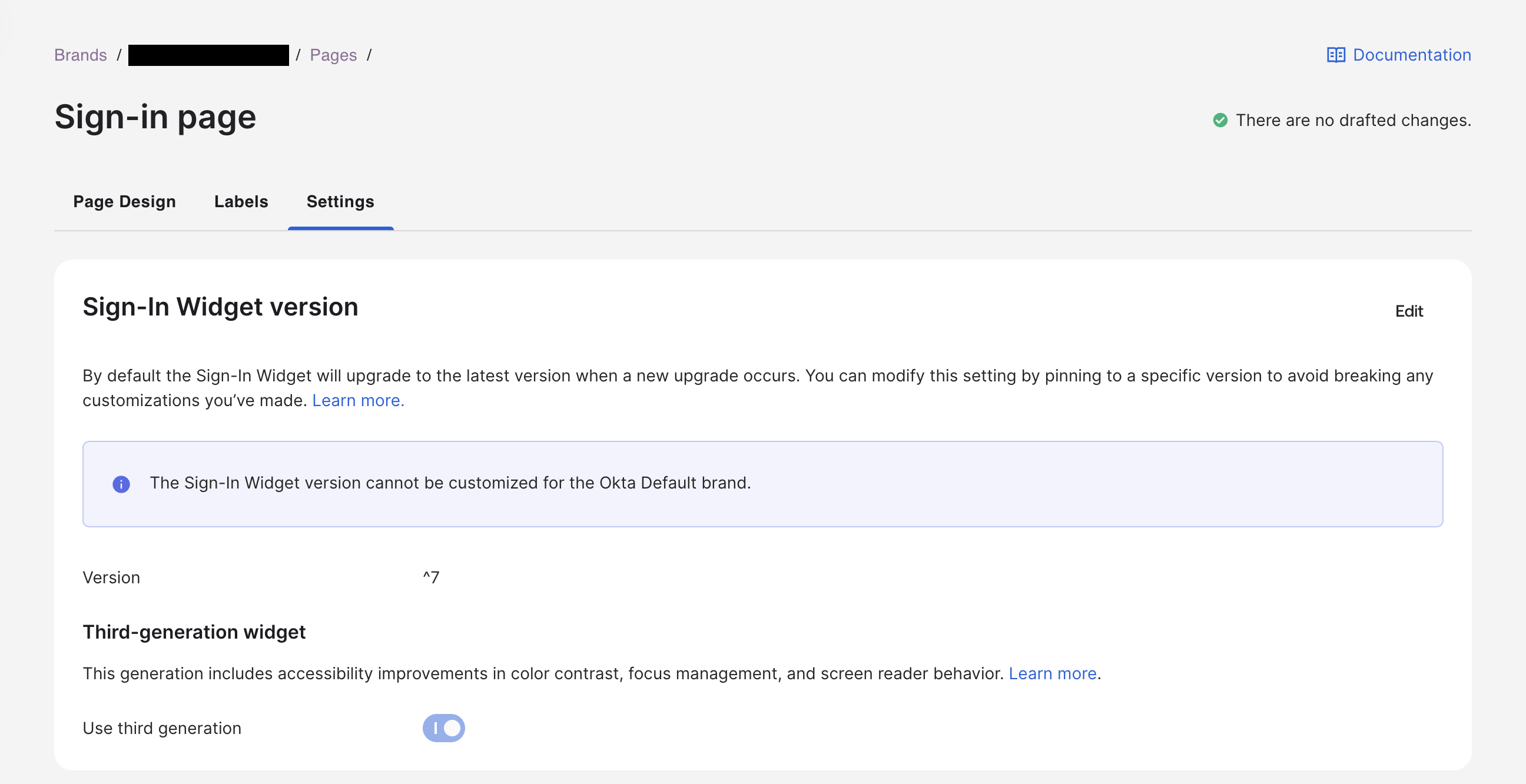The image size is (1526, 784).
Task: Select the Settings tab
Action: [x=341, y=201]
